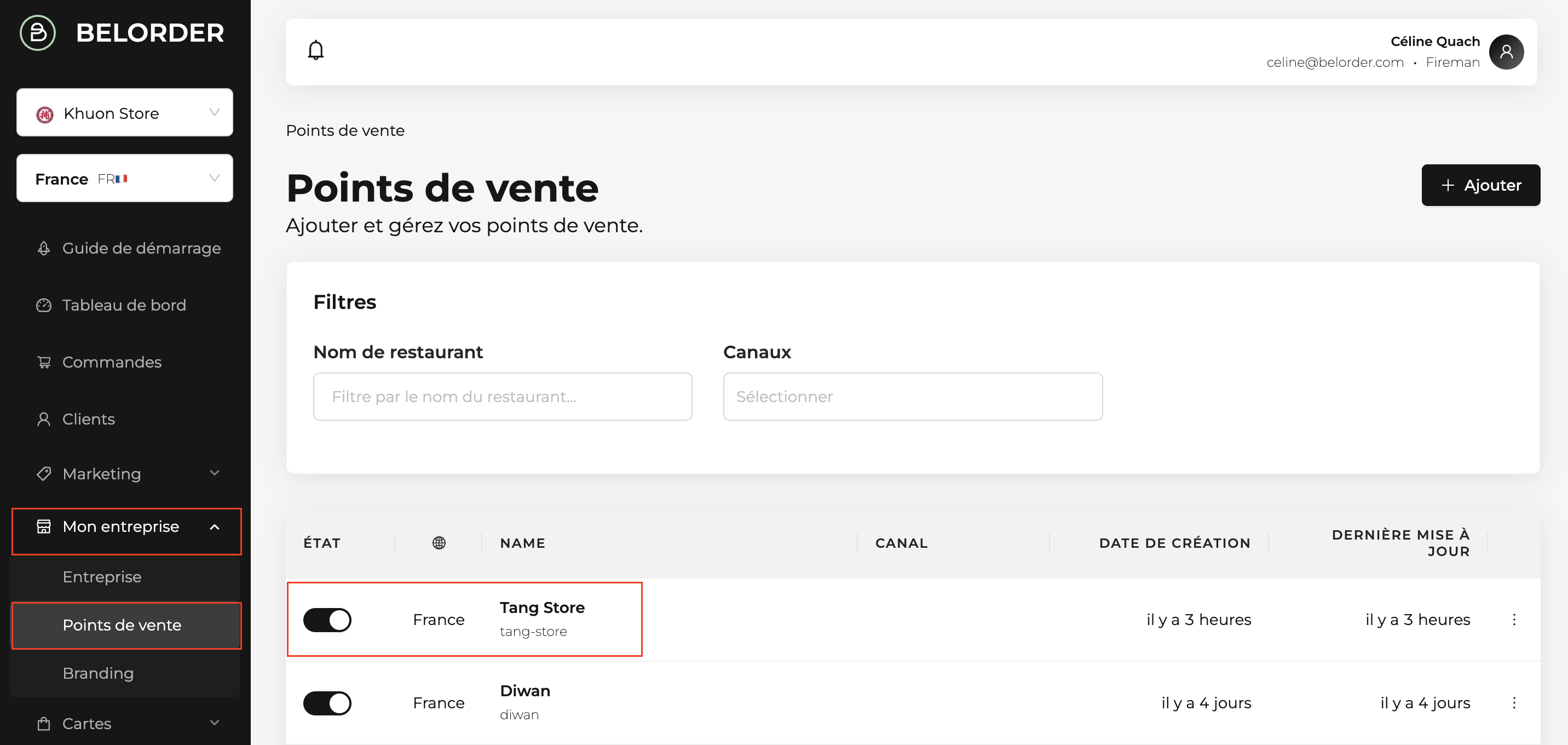
Task: Expand the Marketing submenu chevron
Action: [x=214, y=473]
